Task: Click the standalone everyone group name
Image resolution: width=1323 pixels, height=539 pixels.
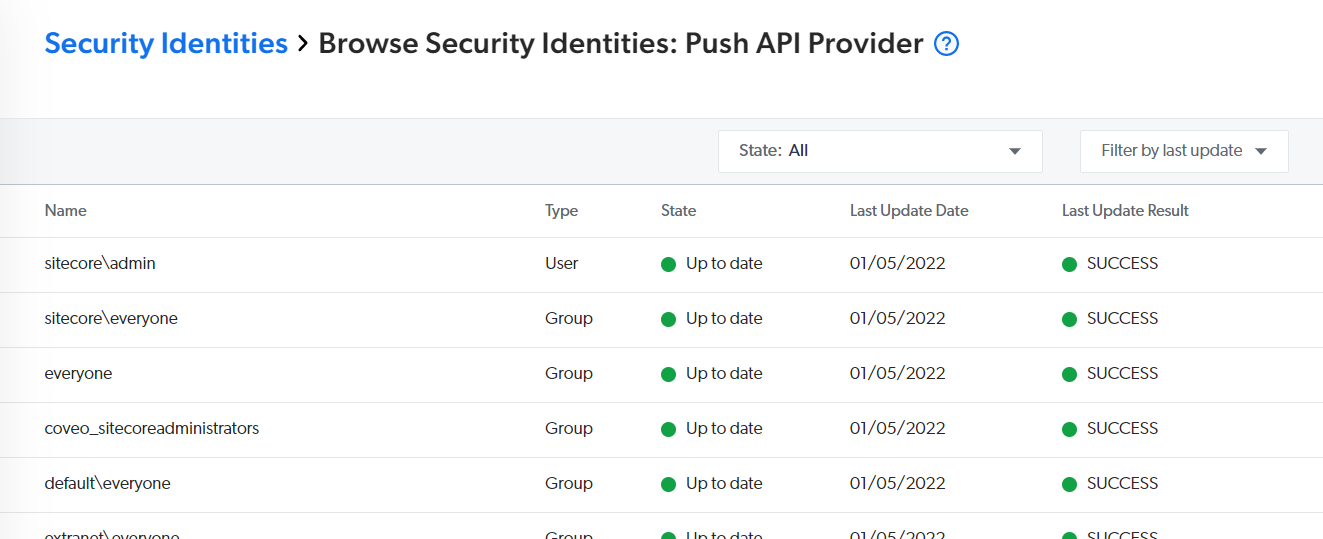Action: pyautogui.click(x=78, y=374)
